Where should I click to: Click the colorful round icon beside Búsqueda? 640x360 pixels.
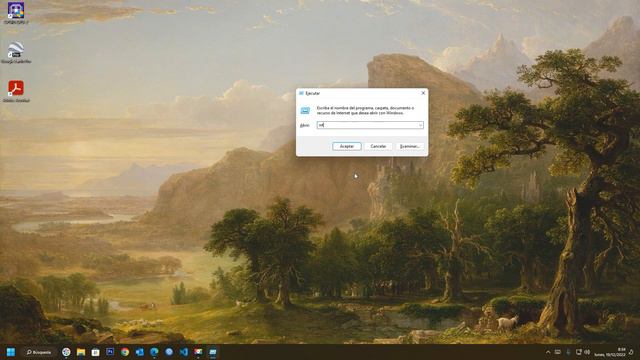[x=66, y=352]
